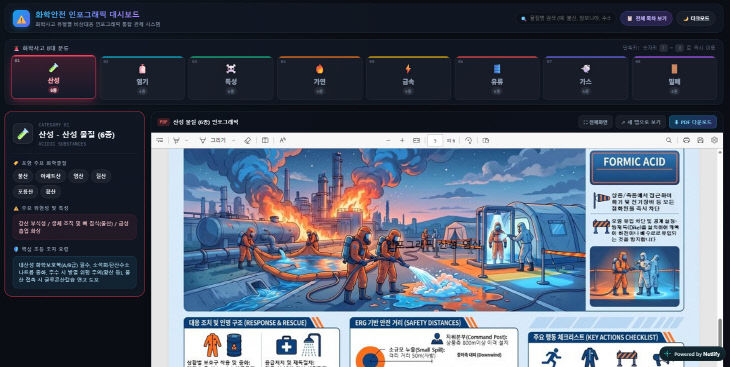Toggle the 다크모드 dark mode button

(x=696, y=19)
